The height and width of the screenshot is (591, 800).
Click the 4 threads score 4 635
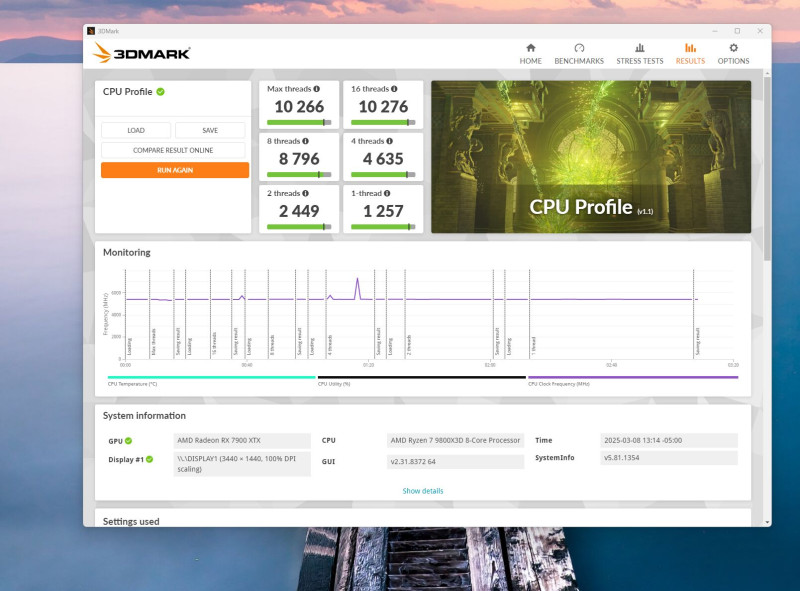[x=383, y=159]
